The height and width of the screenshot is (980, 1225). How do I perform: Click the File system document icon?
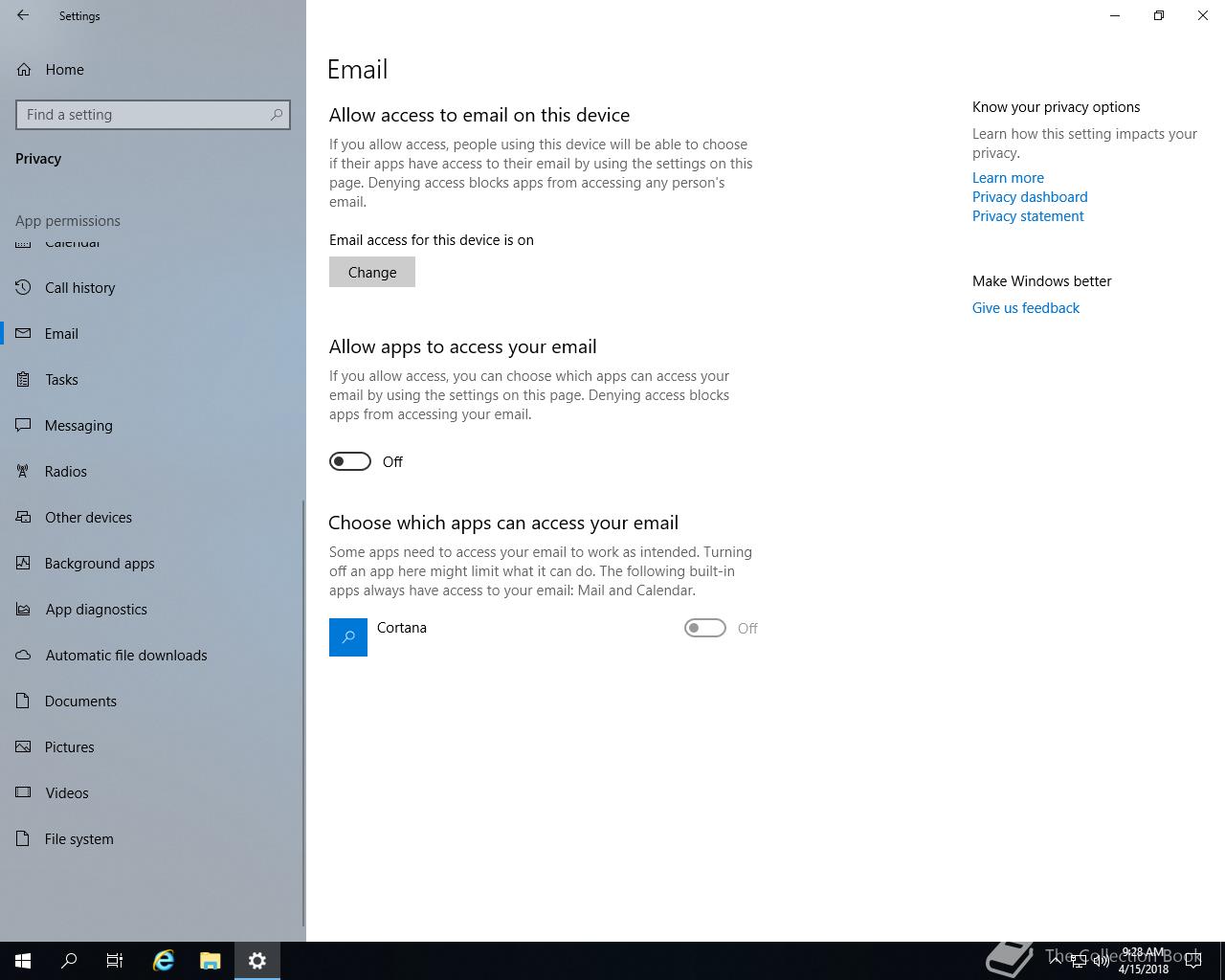point(24,838)
